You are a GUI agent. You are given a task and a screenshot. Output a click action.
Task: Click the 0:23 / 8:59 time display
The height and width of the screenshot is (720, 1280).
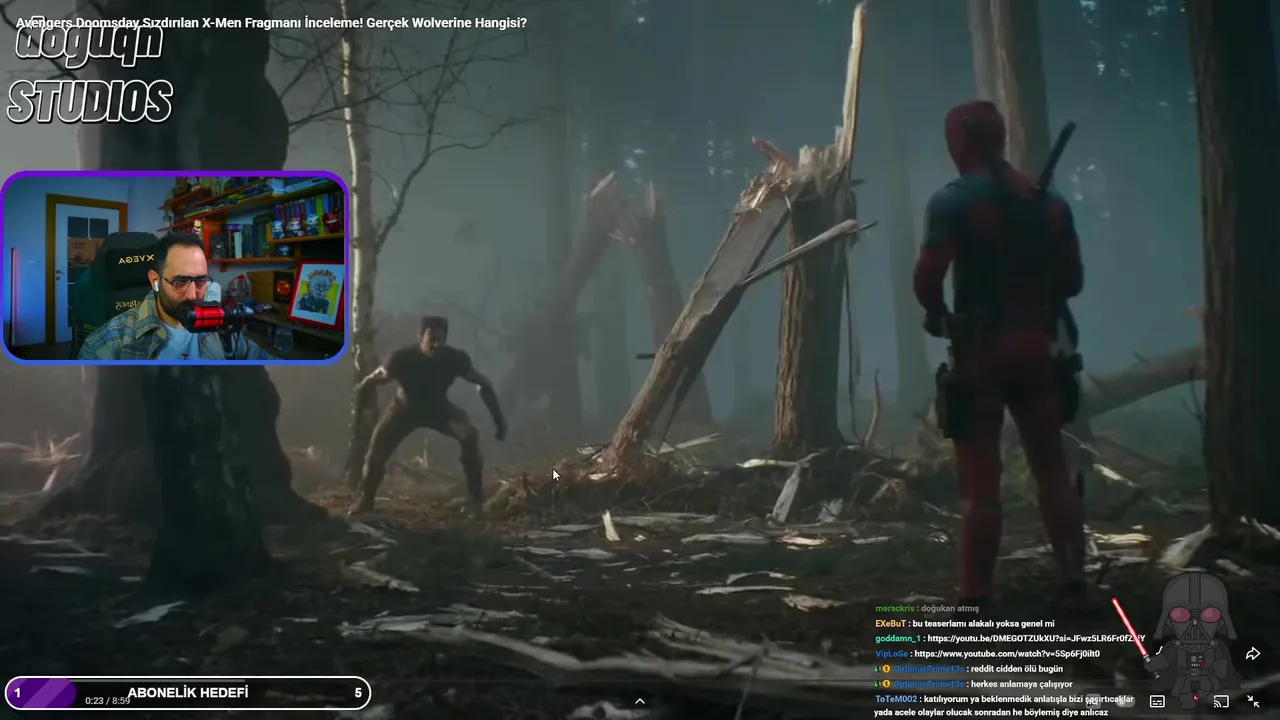107,701
